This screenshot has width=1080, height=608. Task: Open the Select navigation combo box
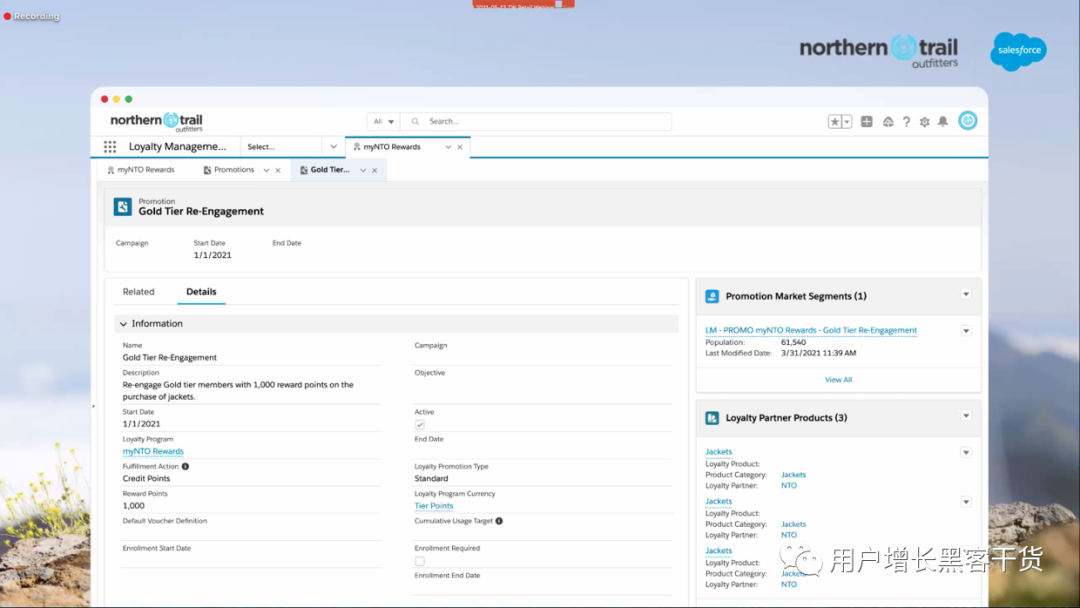click(283, 147)
